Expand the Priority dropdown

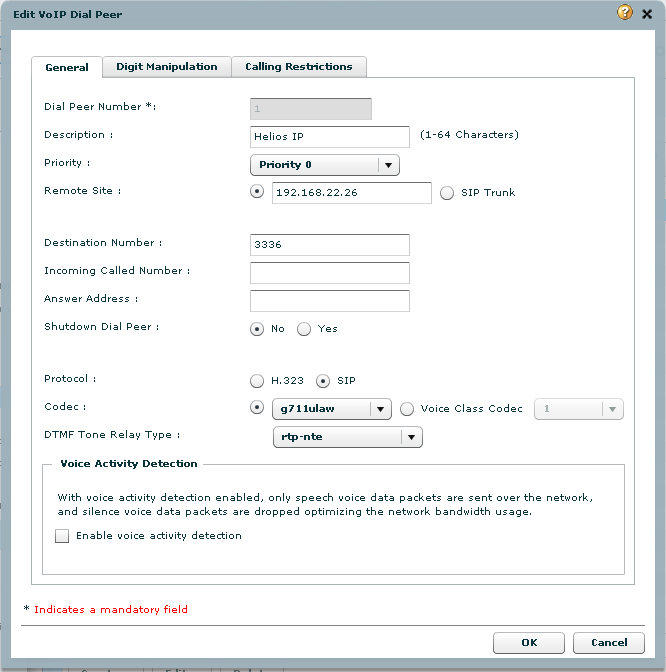tap(324, 165)
